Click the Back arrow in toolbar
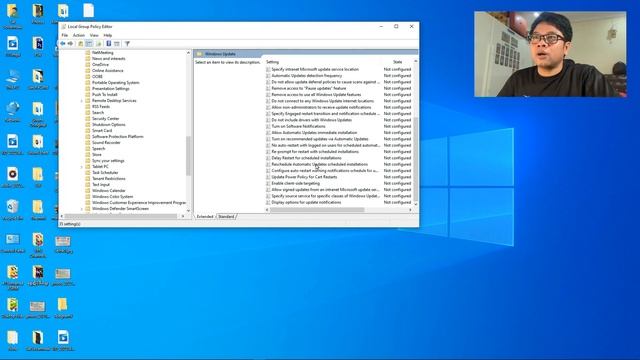This screenshot has height=360, width=640. 62,44
